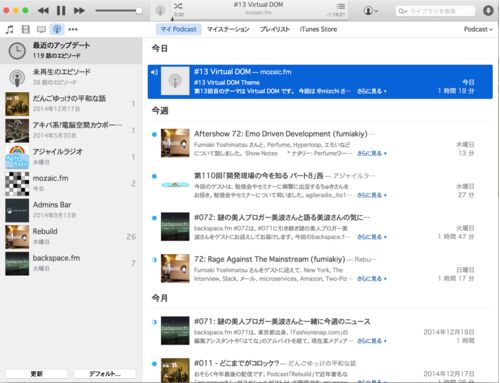Select 最近のアップデート in sidebar
500x383 pixels.
(x=71, y=50)
